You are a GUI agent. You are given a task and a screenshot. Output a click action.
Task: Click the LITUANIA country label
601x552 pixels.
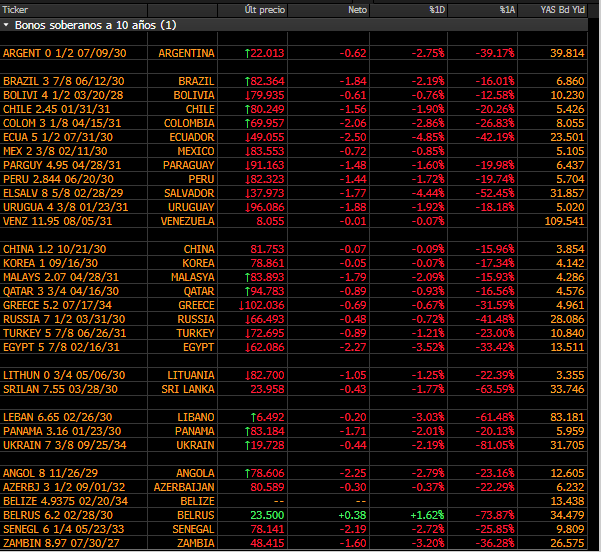point(191,375)
